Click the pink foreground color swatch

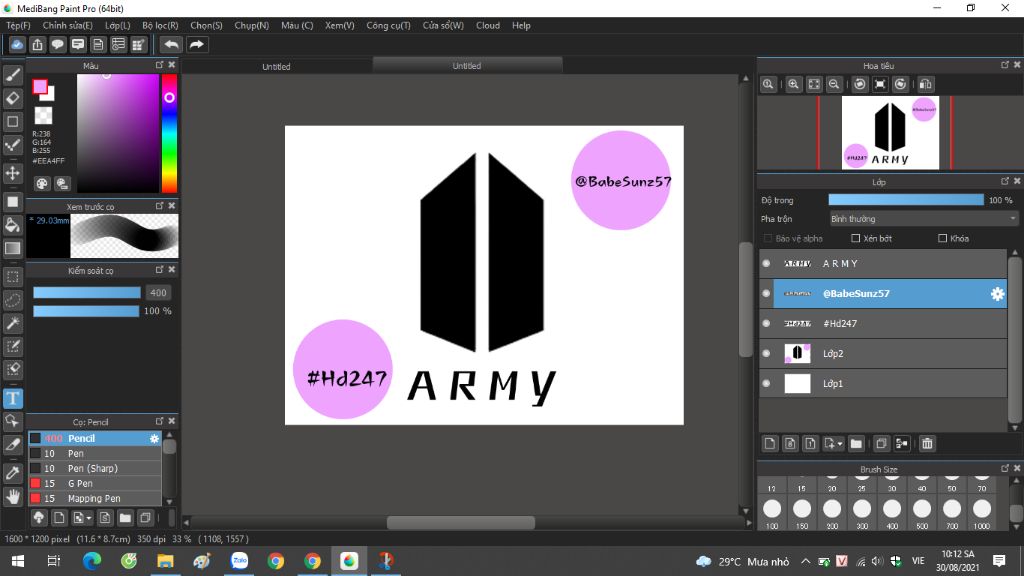40,86
